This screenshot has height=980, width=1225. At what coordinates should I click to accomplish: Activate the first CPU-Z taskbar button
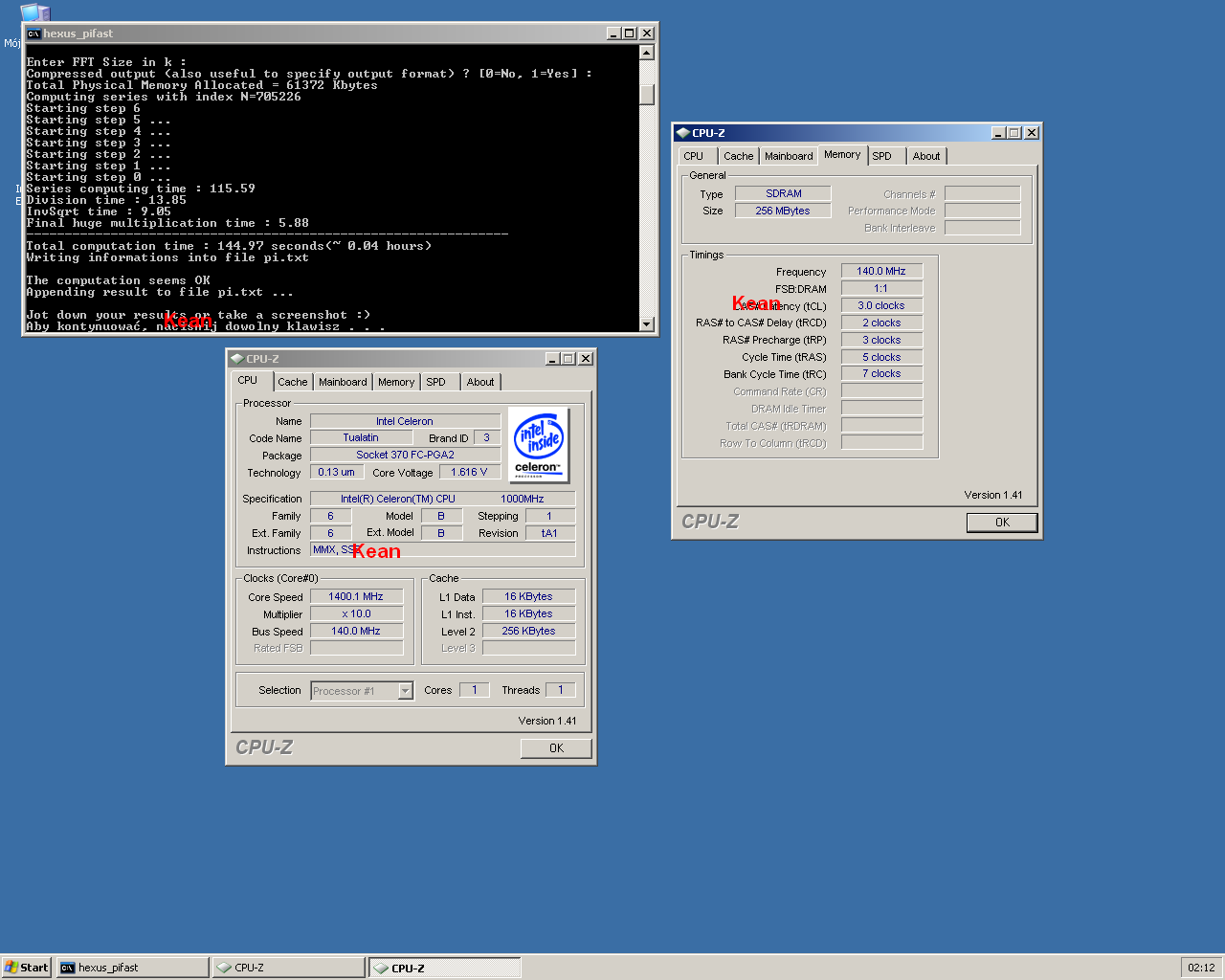288,968
